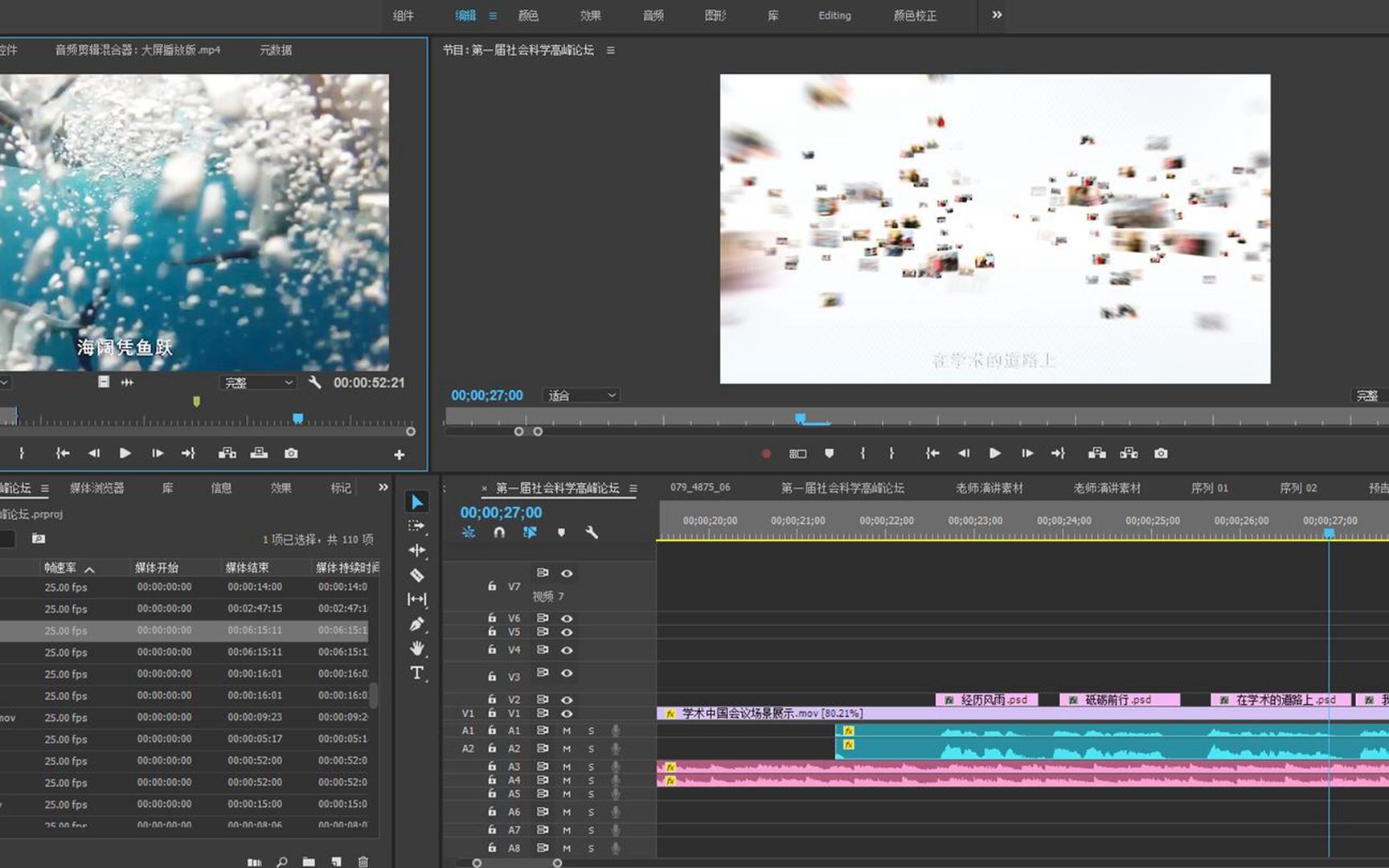1389x868 pixels.
Task: Select the Ripple Edit tool
Action: pos(416,551)
